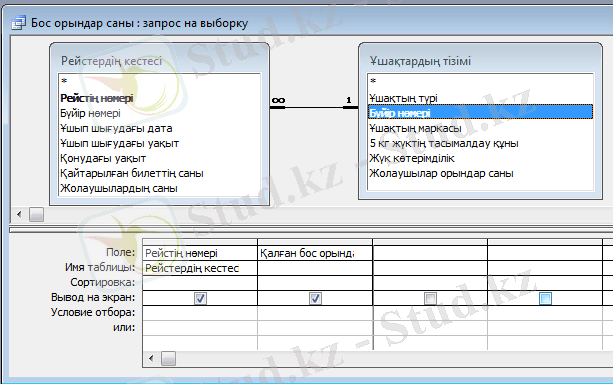Click the Условие отбора cell under Қалған бос орындар
Viewport: 613px width, 384px height.
315,313
